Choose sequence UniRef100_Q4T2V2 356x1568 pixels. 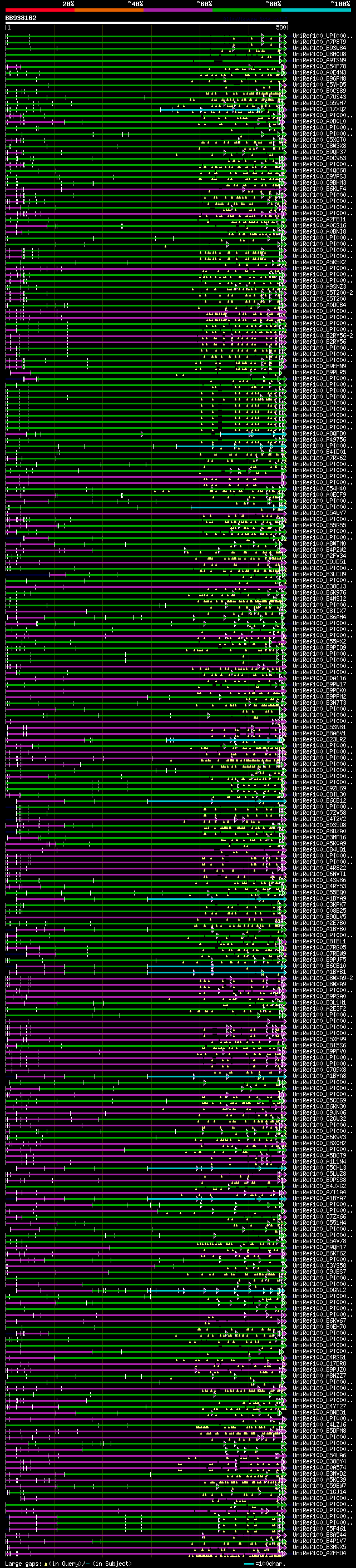pyautogui.click(x=319, y=819)
